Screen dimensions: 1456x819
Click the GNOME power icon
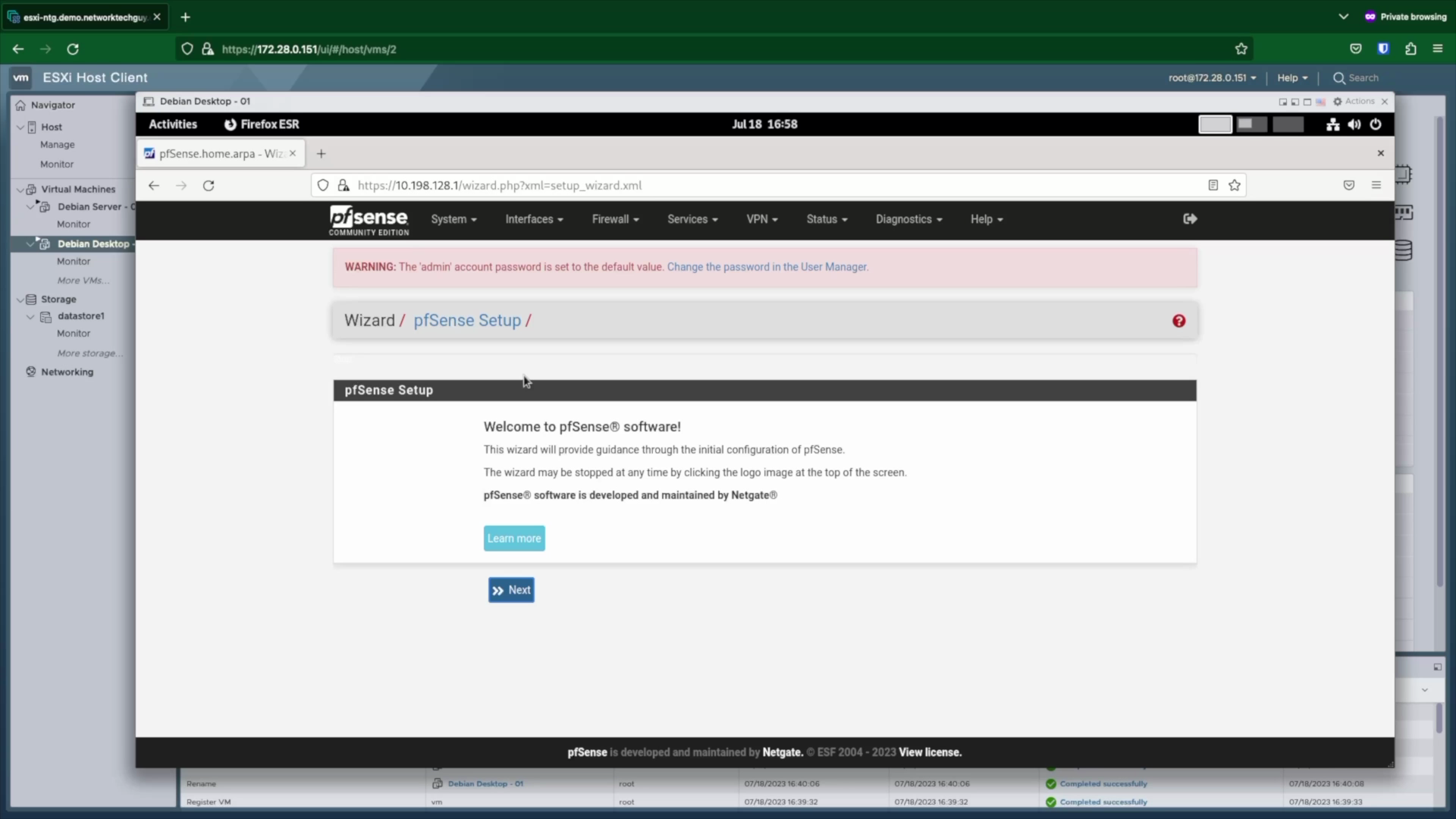pyautogui.click(x=1376, y=124)
